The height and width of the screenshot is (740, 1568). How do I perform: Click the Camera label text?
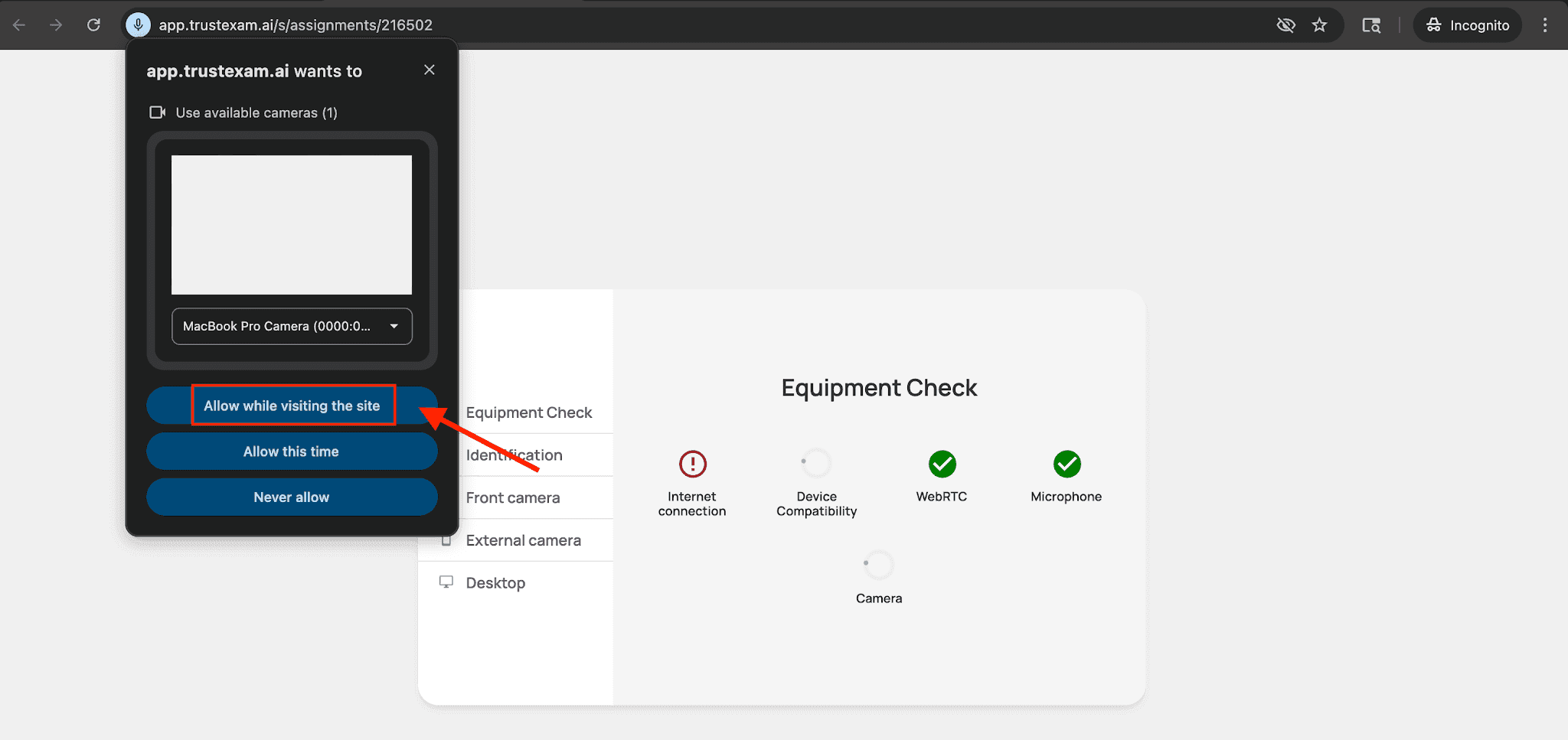(879, 598)
